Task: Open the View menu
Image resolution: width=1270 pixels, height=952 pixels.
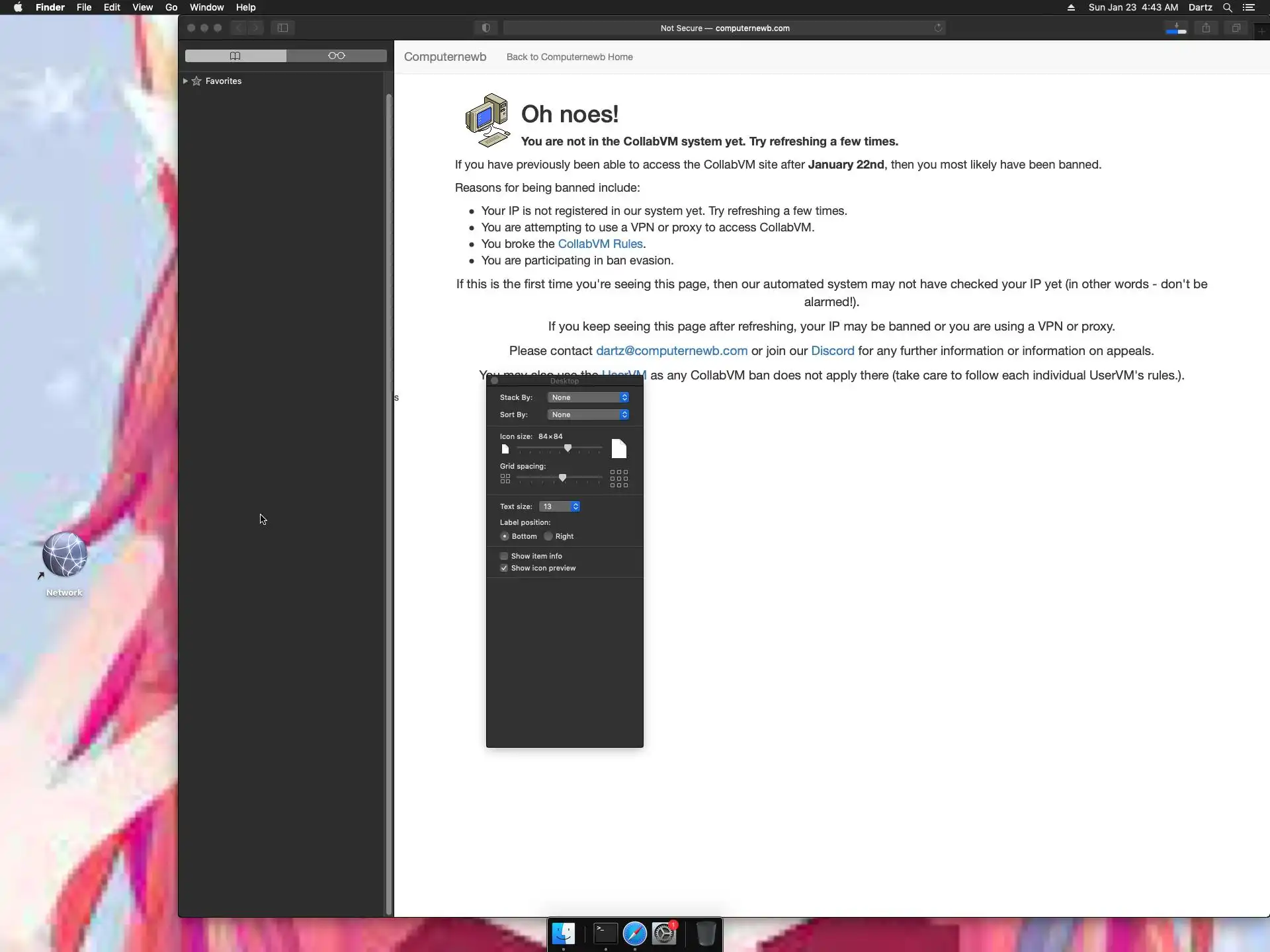Action: (x=142, y=7)
